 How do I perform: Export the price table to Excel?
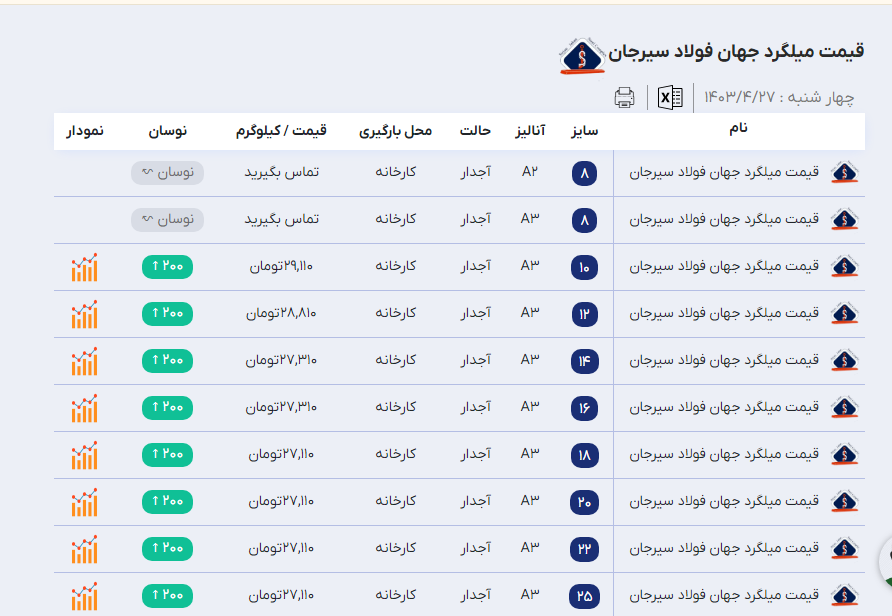click(x=670, y=97)
